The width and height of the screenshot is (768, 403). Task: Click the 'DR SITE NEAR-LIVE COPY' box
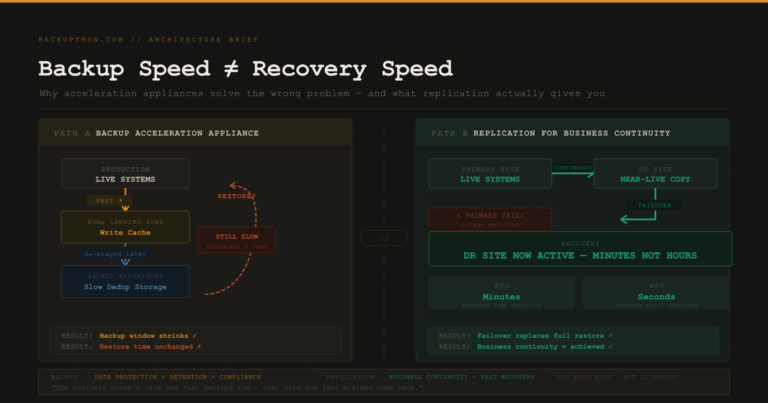pyautogui.click(x=655, y=173)
